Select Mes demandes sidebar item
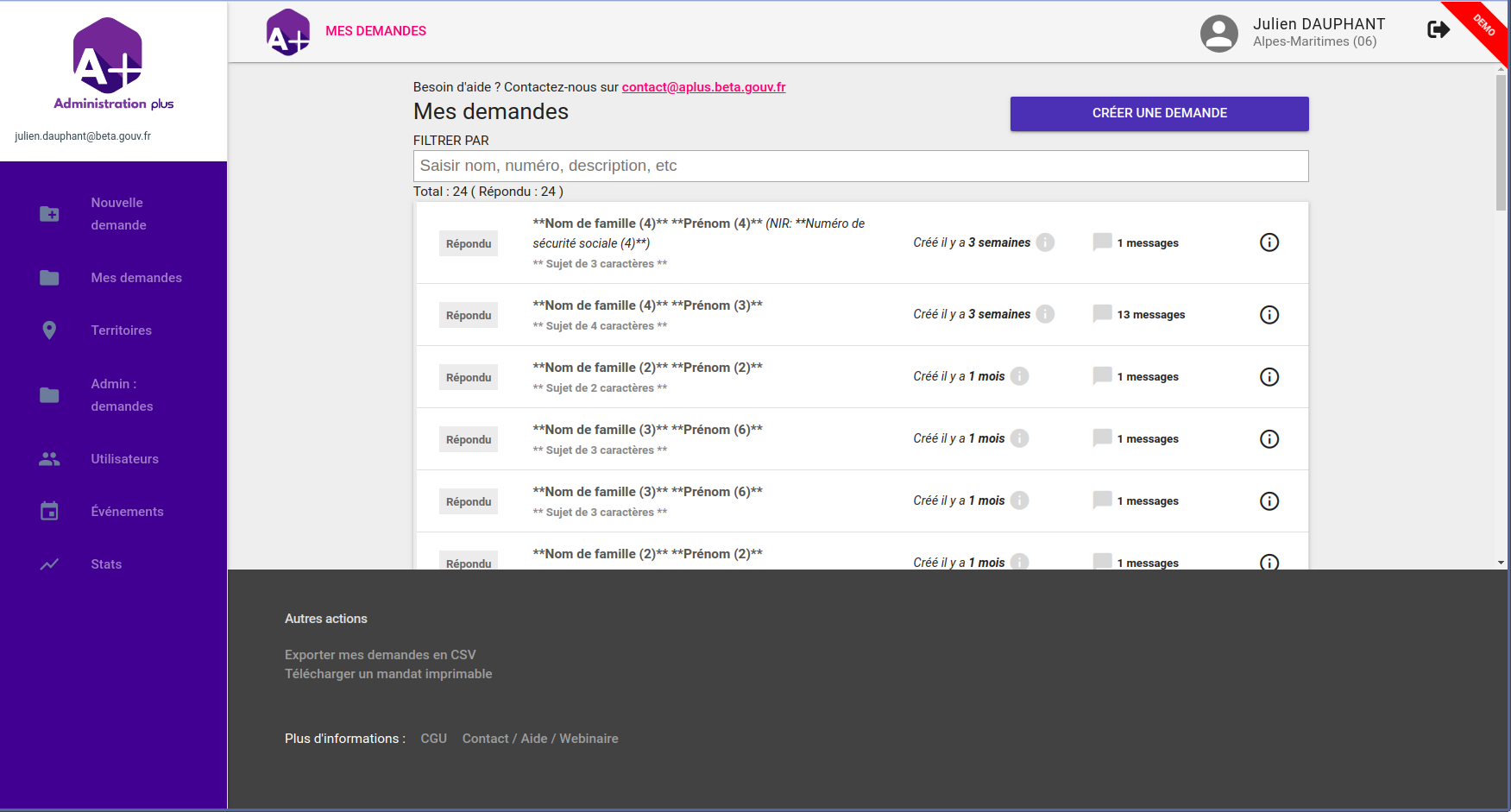 point(135,278)
